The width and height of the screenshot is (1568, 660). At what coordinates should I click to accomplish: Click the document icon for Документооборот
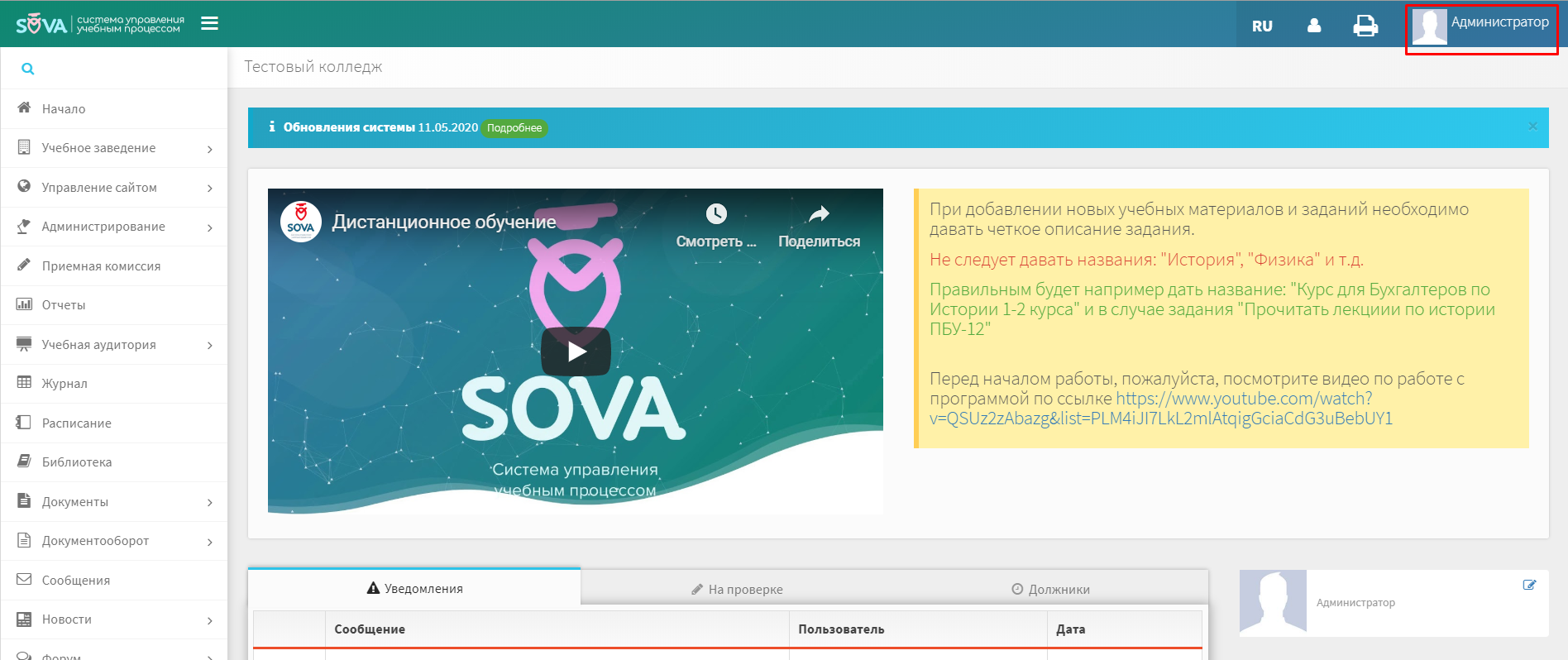tap(24, 539)
